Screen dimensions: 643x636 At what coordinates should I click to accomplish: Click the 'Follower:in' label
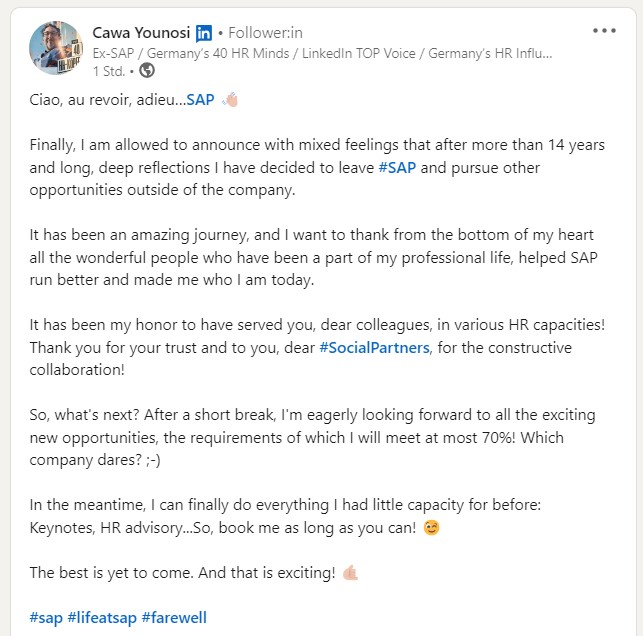(265, 33)
